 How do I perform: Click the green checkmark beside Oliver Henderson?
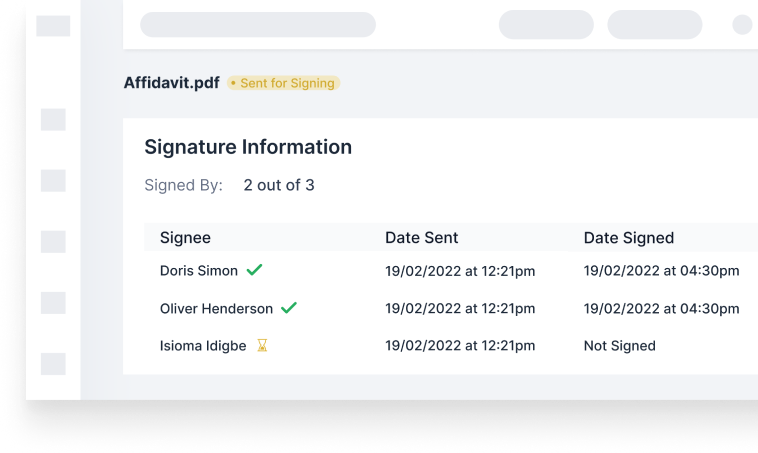289,309
